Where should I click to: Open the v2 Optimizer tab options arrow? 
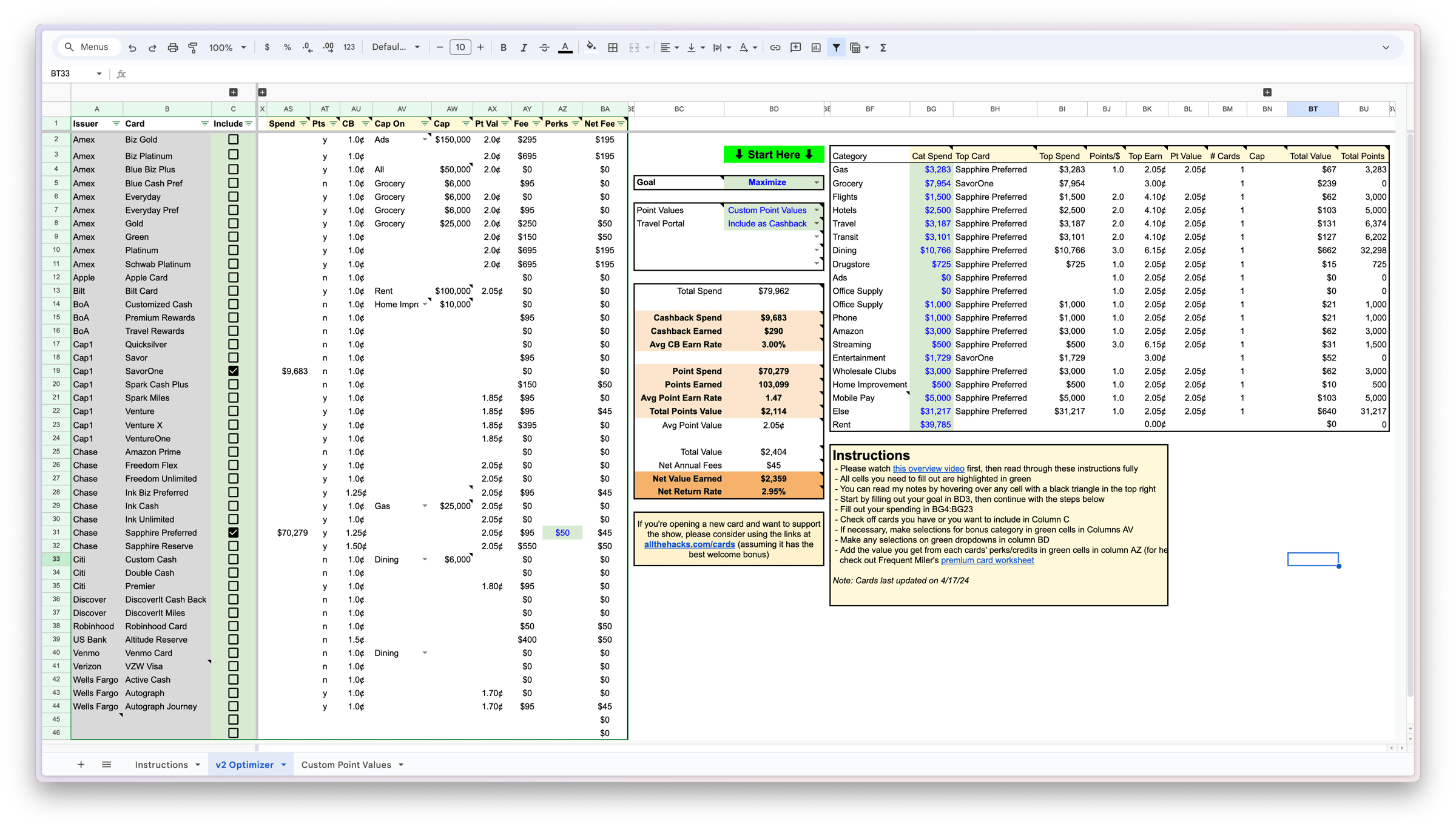coord(283,765)
